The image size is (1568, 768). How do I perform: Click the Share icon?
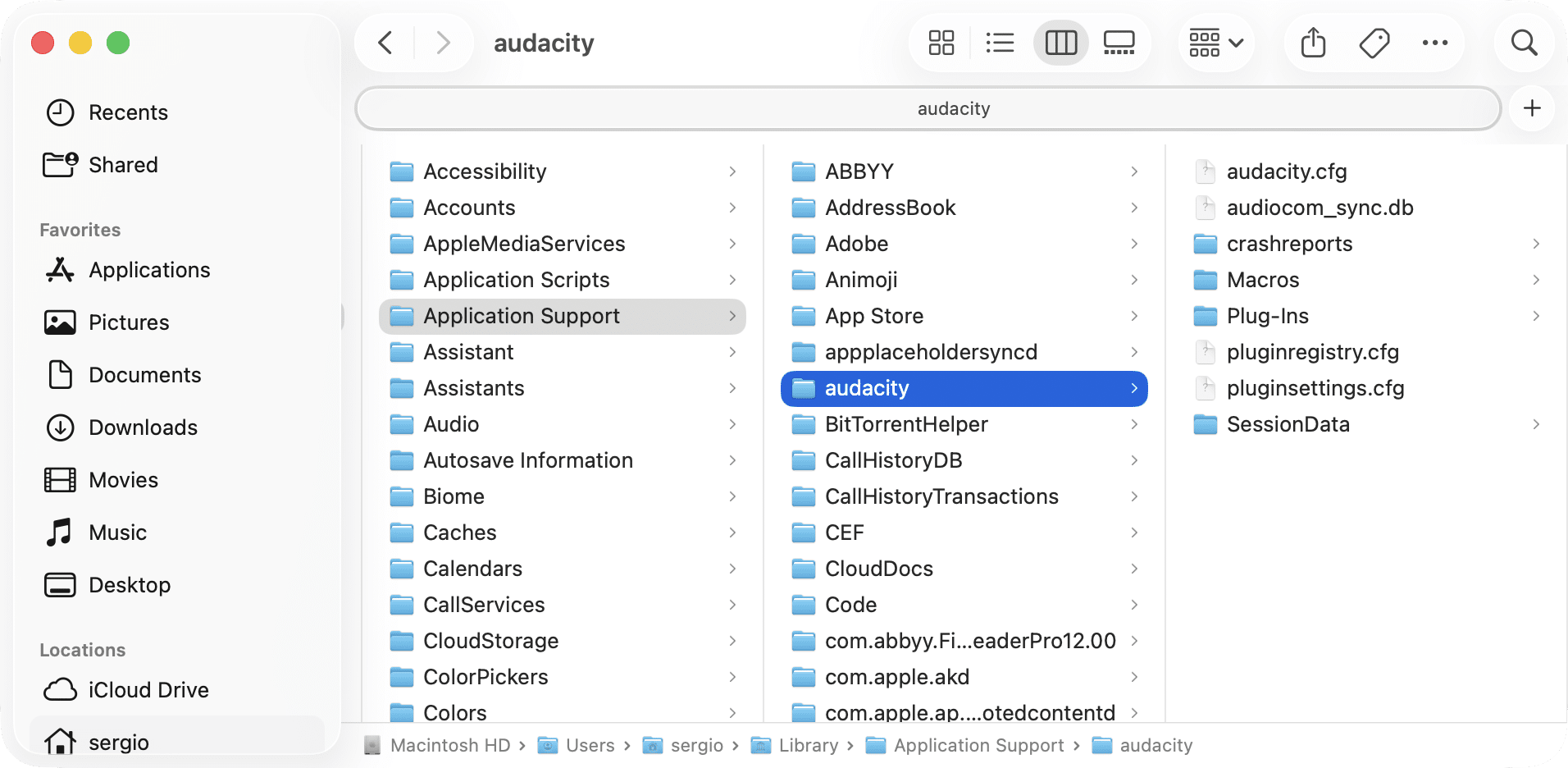click(x=1313, y=43)
